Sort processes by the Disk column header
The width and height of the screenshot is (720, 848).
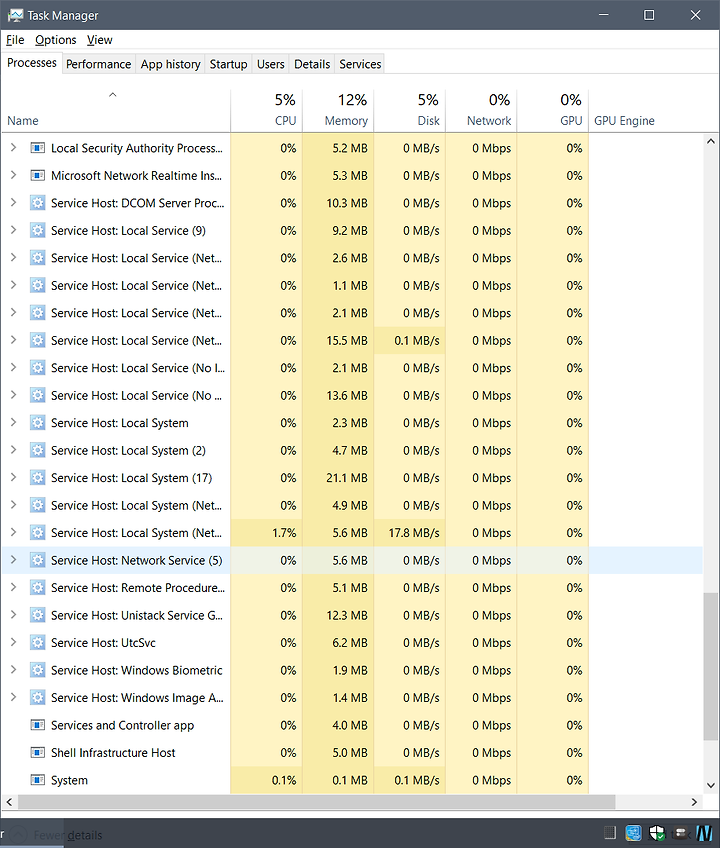[x=409, y=110]
